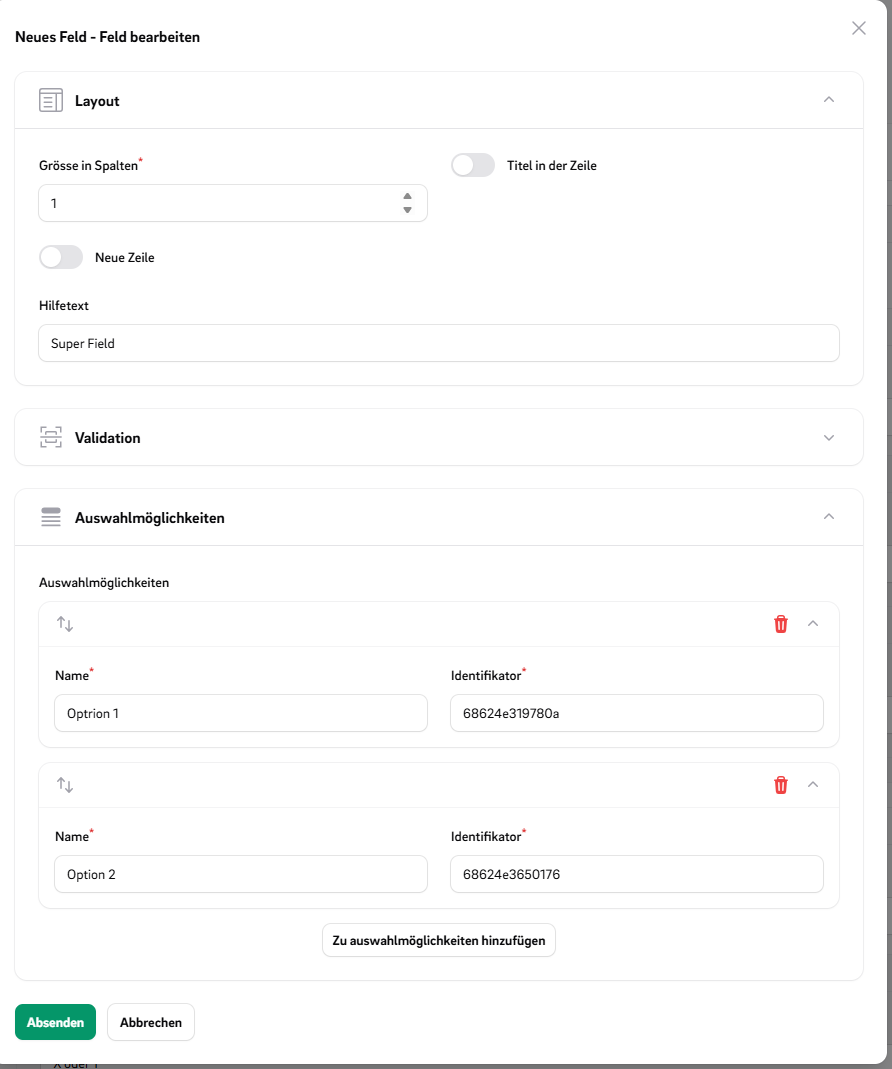892x1069 pixels.
Task: Collapse the Optrion 1 option card
Action: (813, 624)
